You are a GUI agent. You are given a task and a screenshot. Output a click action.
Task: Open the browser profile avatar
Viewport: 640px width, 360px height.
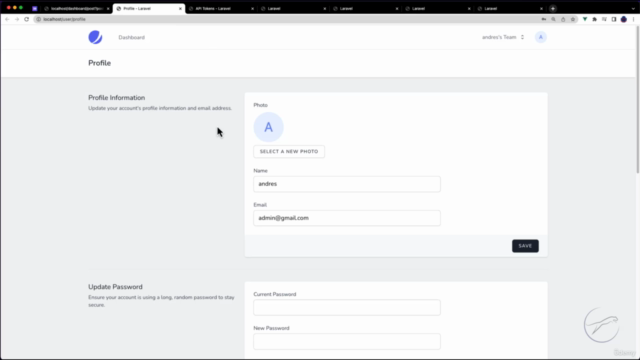tap(624, 19)
